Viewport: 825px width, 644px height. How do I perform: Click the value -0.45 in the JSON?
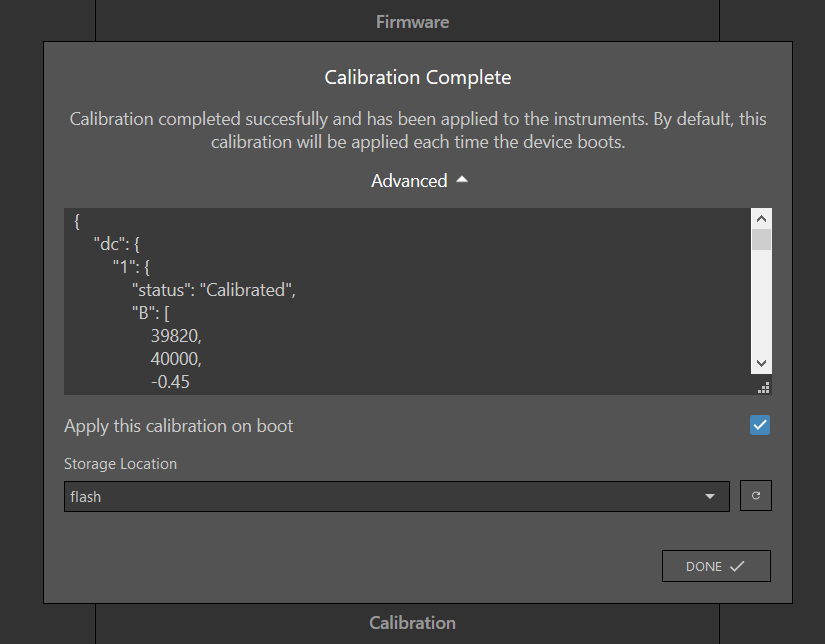point(170,382)
